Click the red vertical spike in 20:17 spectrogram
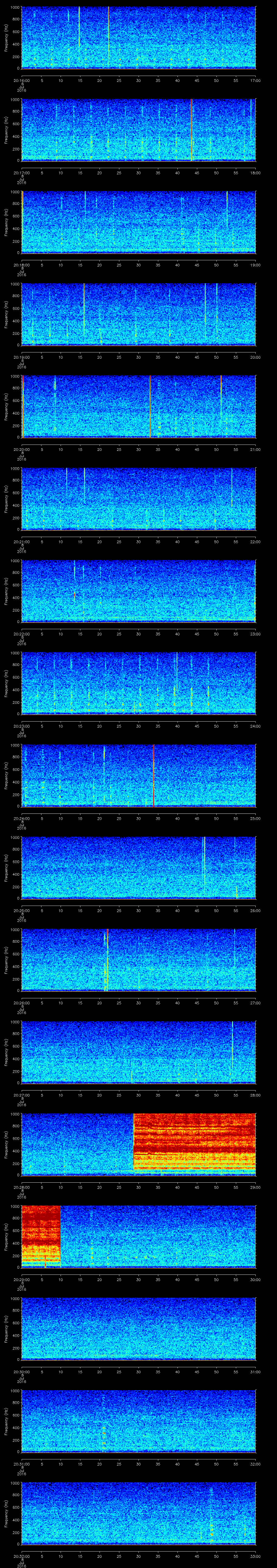 pos(191,130)
